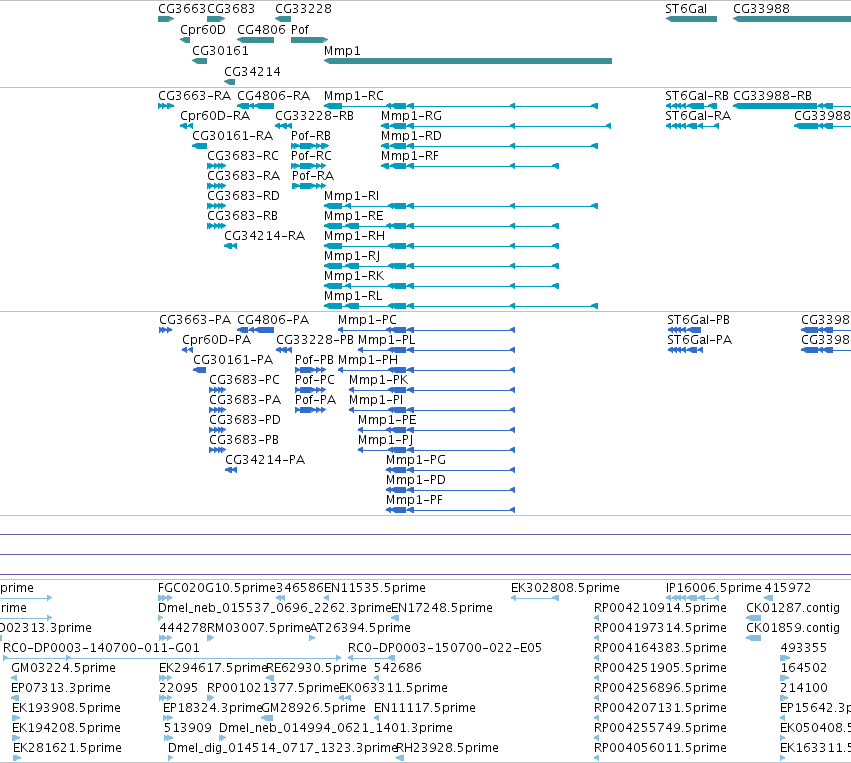This screenshot has width=851, height=763.
Task: Select EST EN11117.5prime
Action: tap(377, 718)
